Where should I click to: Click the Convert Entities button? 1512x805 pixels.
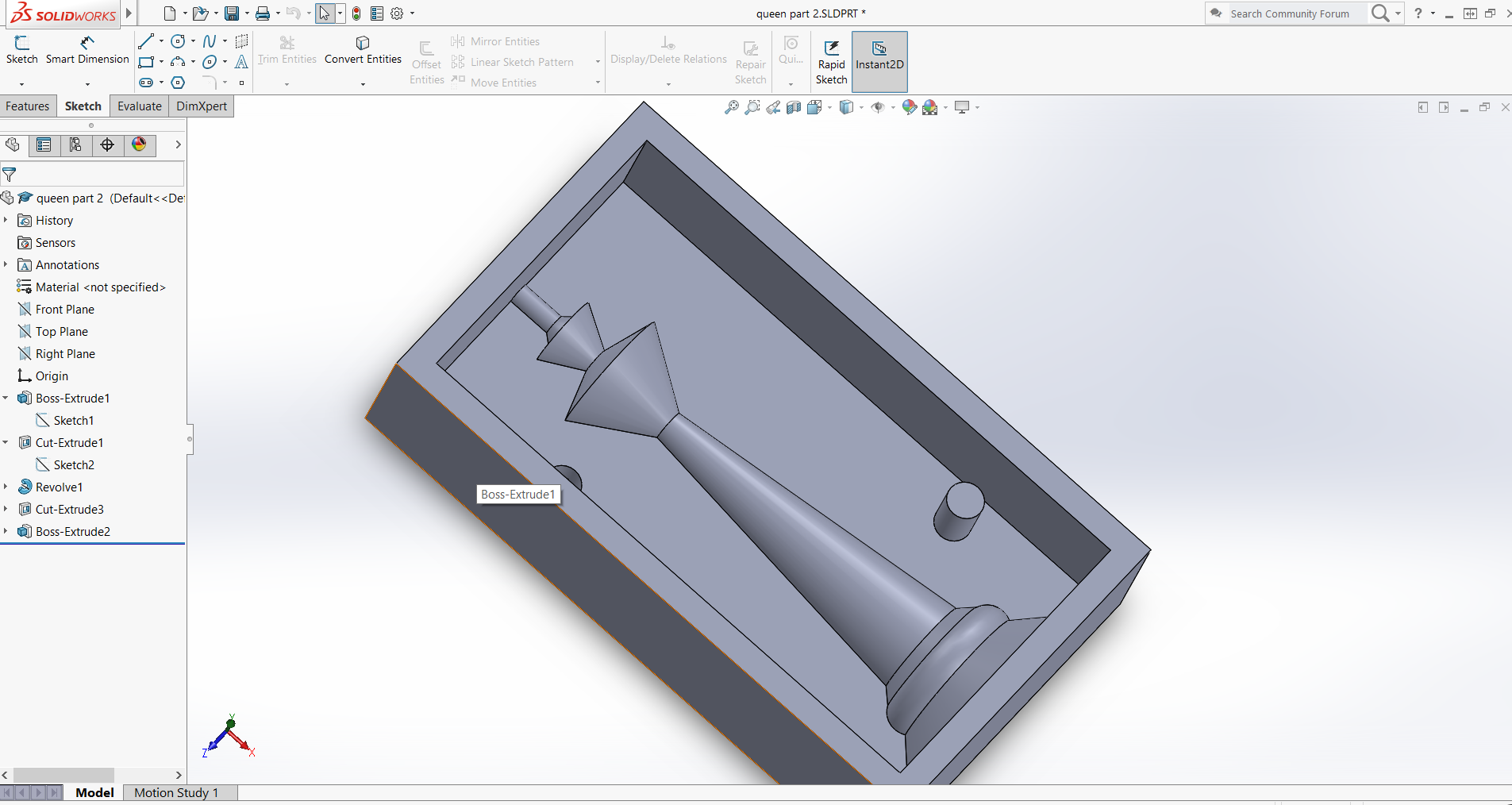[x=363, y=50]
